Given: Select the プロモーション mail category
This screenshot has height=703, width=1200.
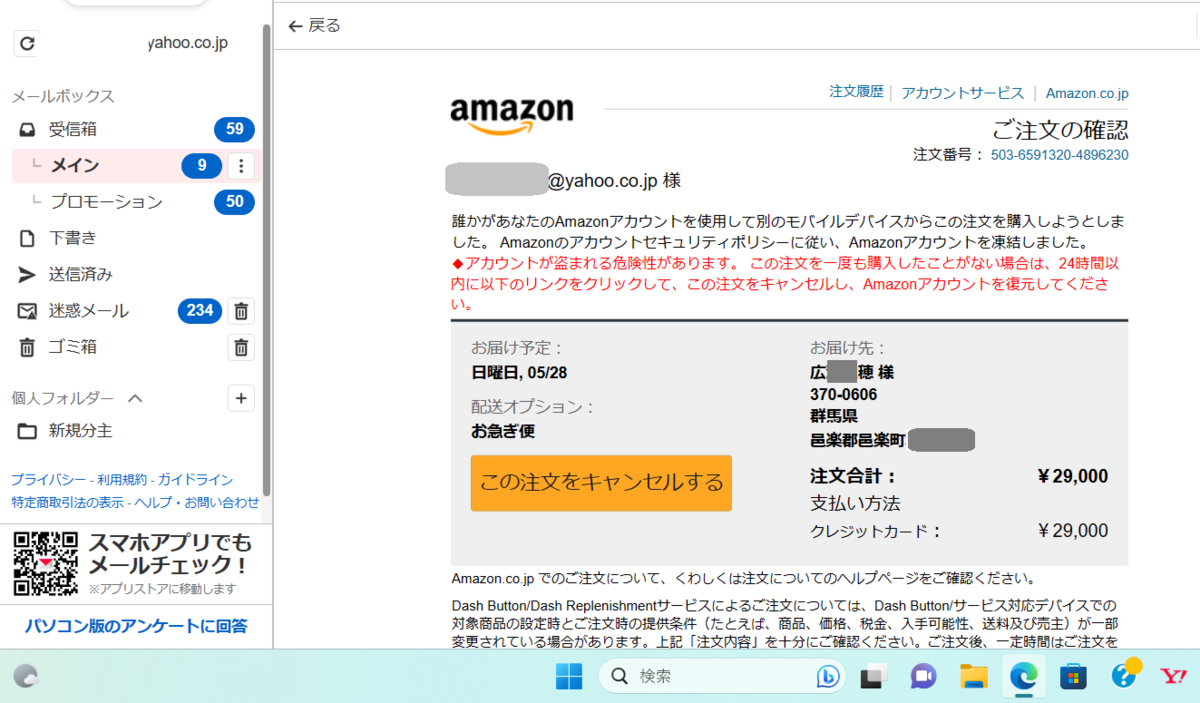Looking at the screenshot, I should click(x=106, y=202).
